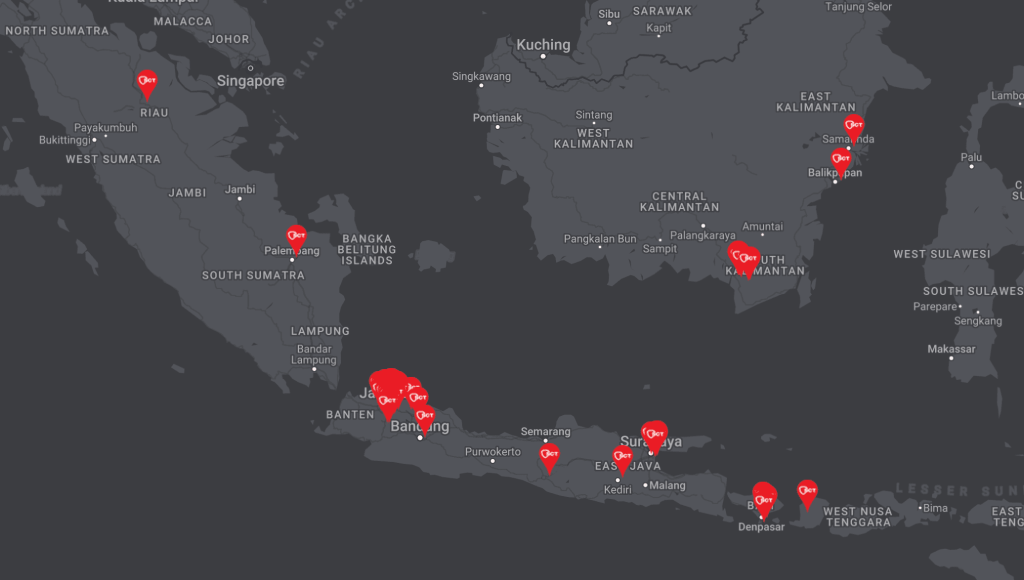Click the WEST SULAWESI region label
Viewport: 1024px width, 580px height.
click(x=942, y=254)
